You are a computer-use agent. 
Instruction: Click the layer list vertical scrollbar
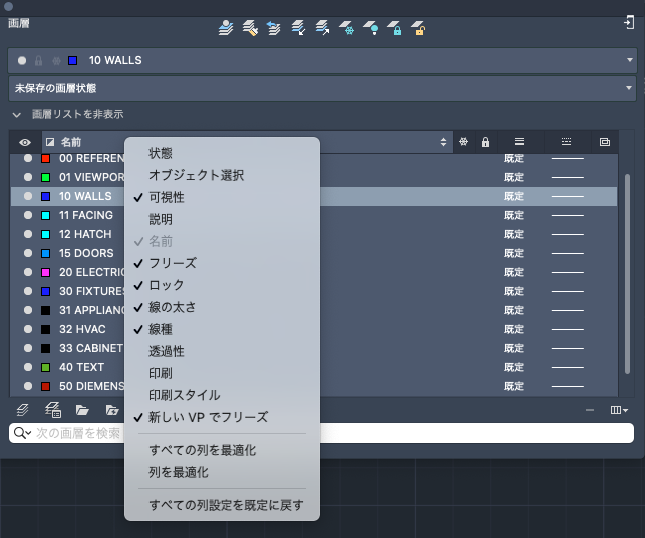point(627,274)
